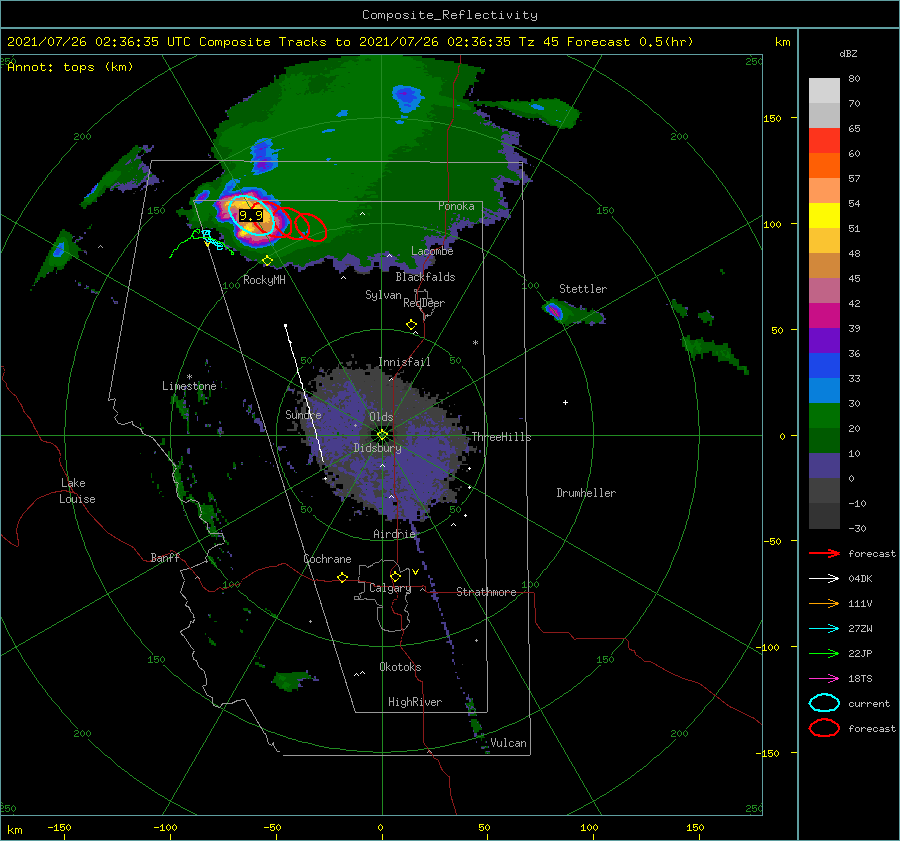This screenshot has width=900, height=841.
Task: Select the HighRiver label
Action: [x=415, y=702]
